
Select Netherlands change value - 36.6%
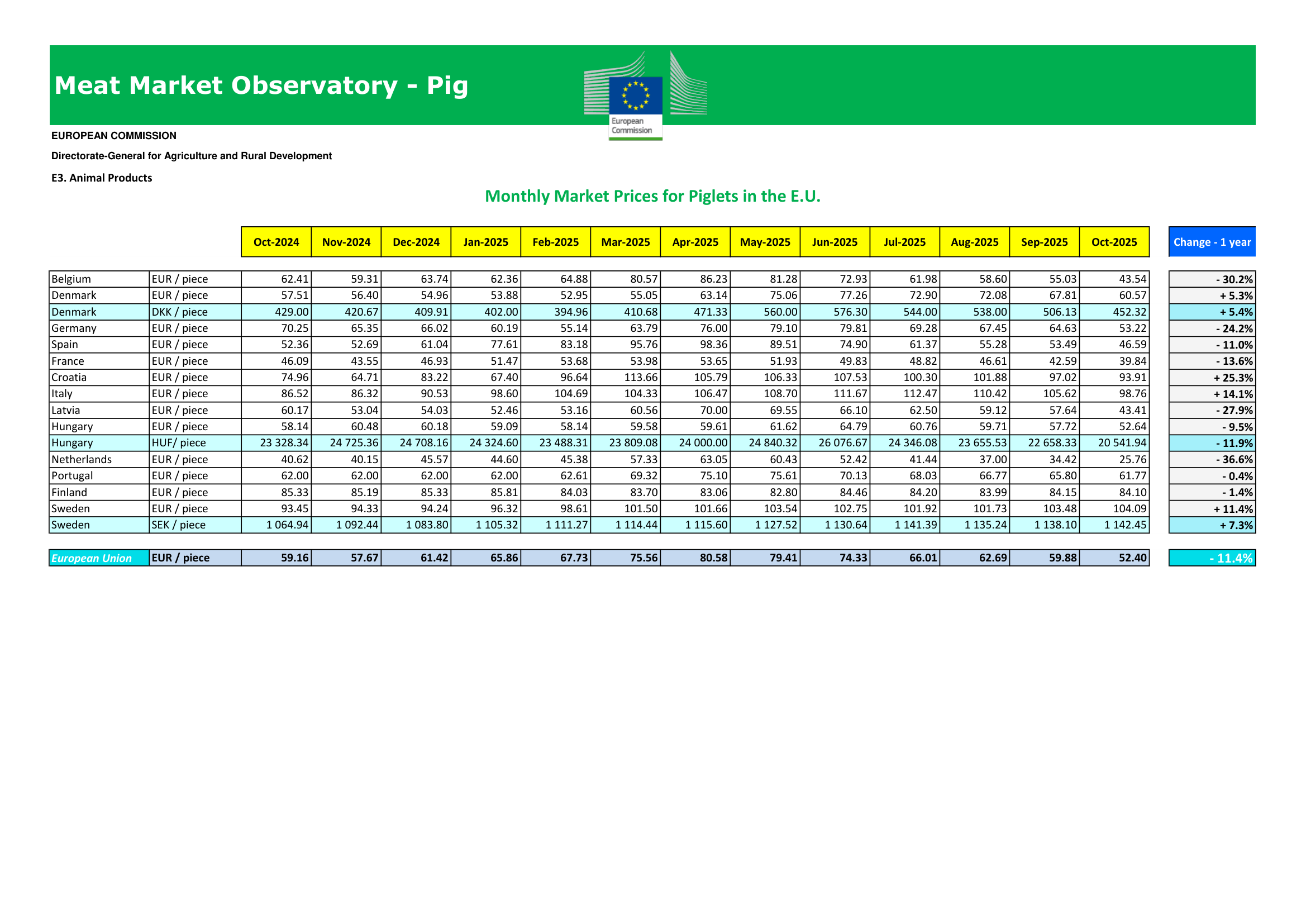(x=1234, y=460)
